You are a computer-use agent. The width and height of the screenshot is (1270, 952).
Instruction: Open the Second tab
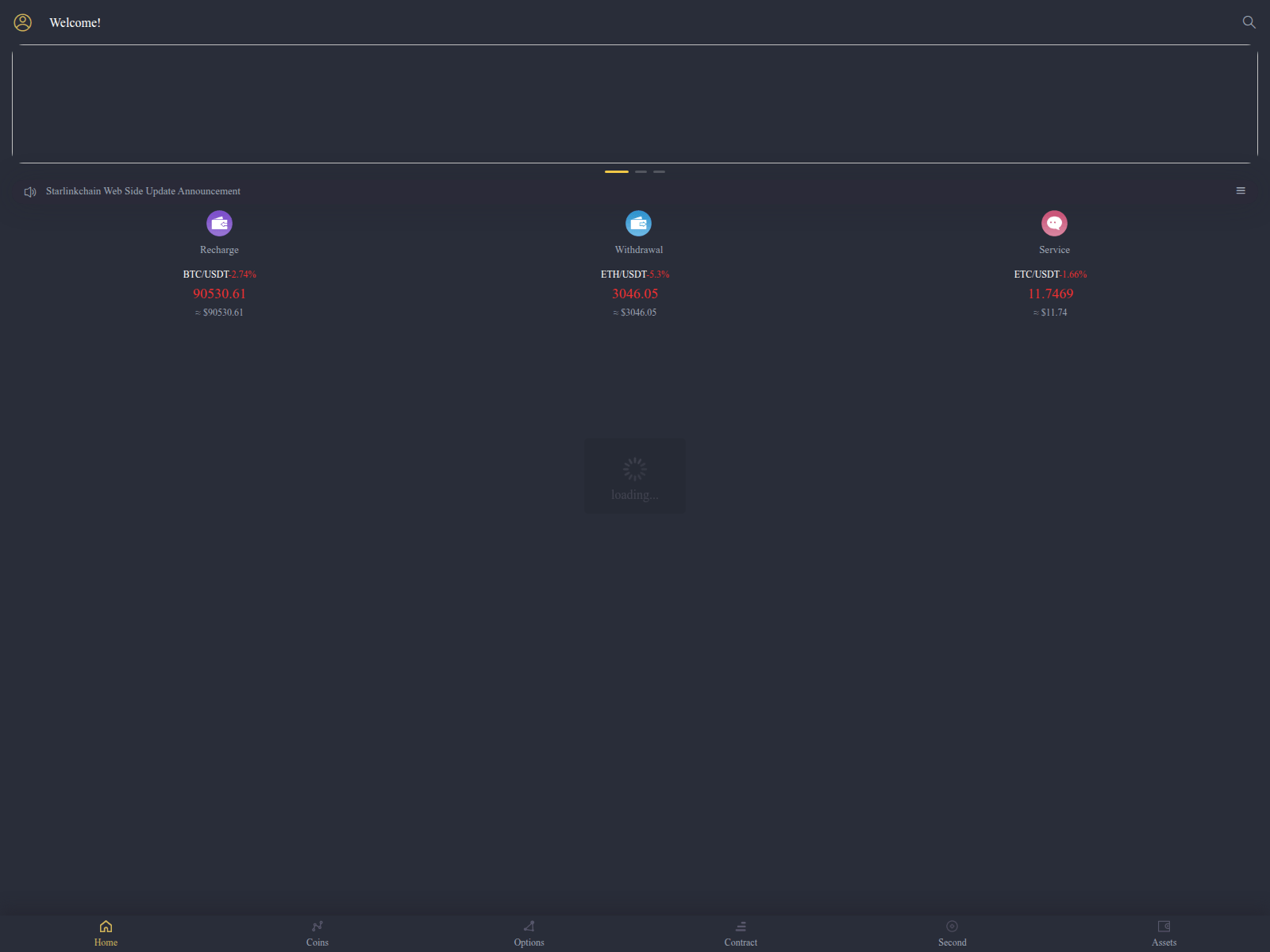(x=952, y=933)
